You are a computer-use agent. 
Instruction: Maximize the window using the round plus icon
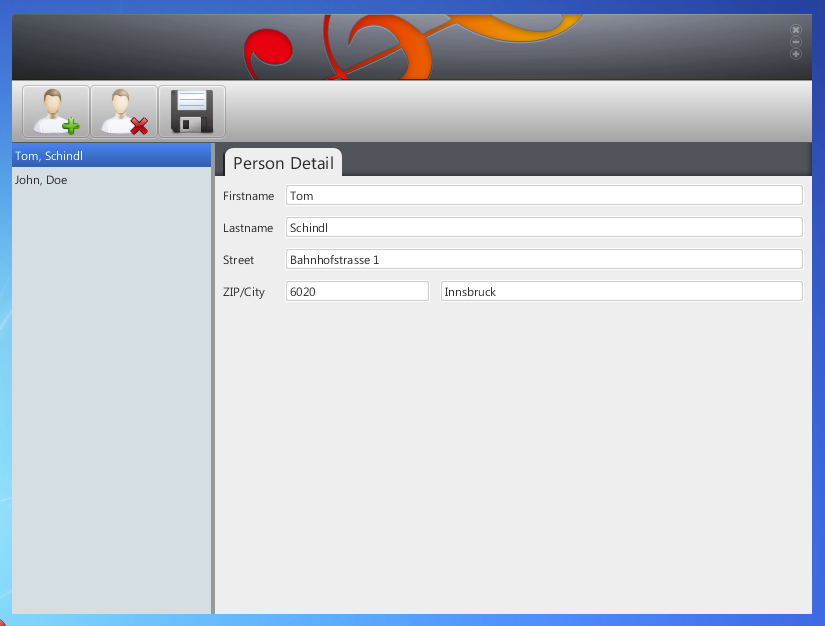coord(796,54)
